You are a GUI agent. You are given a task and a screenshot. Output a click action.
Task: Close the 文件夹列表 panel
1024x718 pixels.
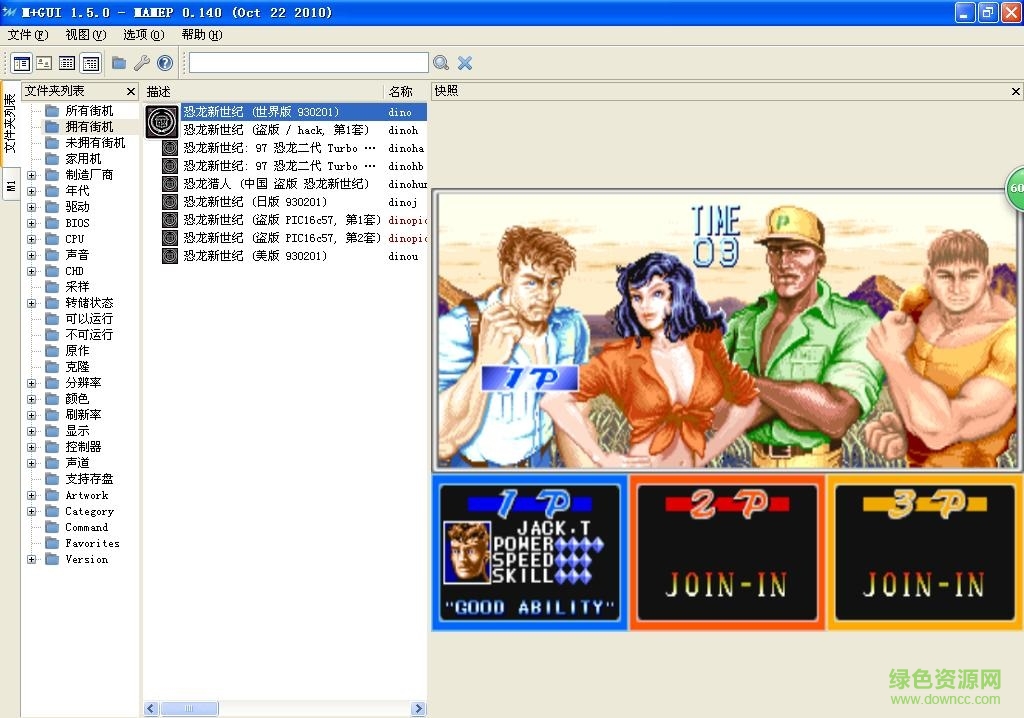(x=131, y=92)
